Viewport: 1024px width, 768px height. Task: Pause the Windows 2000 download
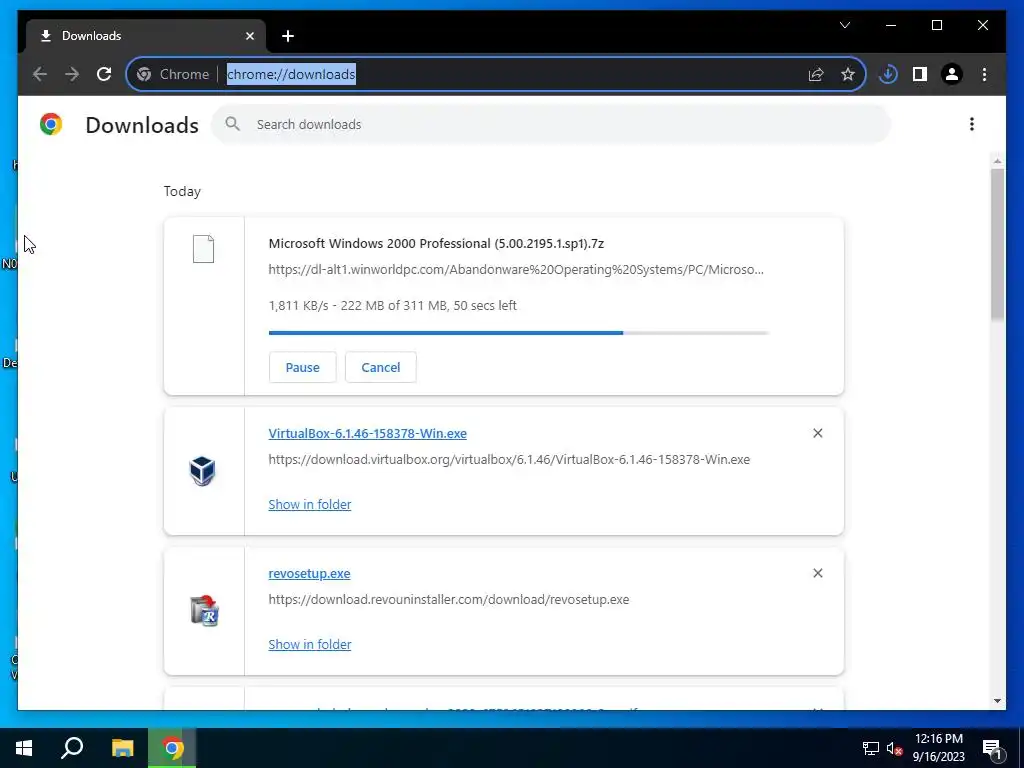[x=302, y=367]
